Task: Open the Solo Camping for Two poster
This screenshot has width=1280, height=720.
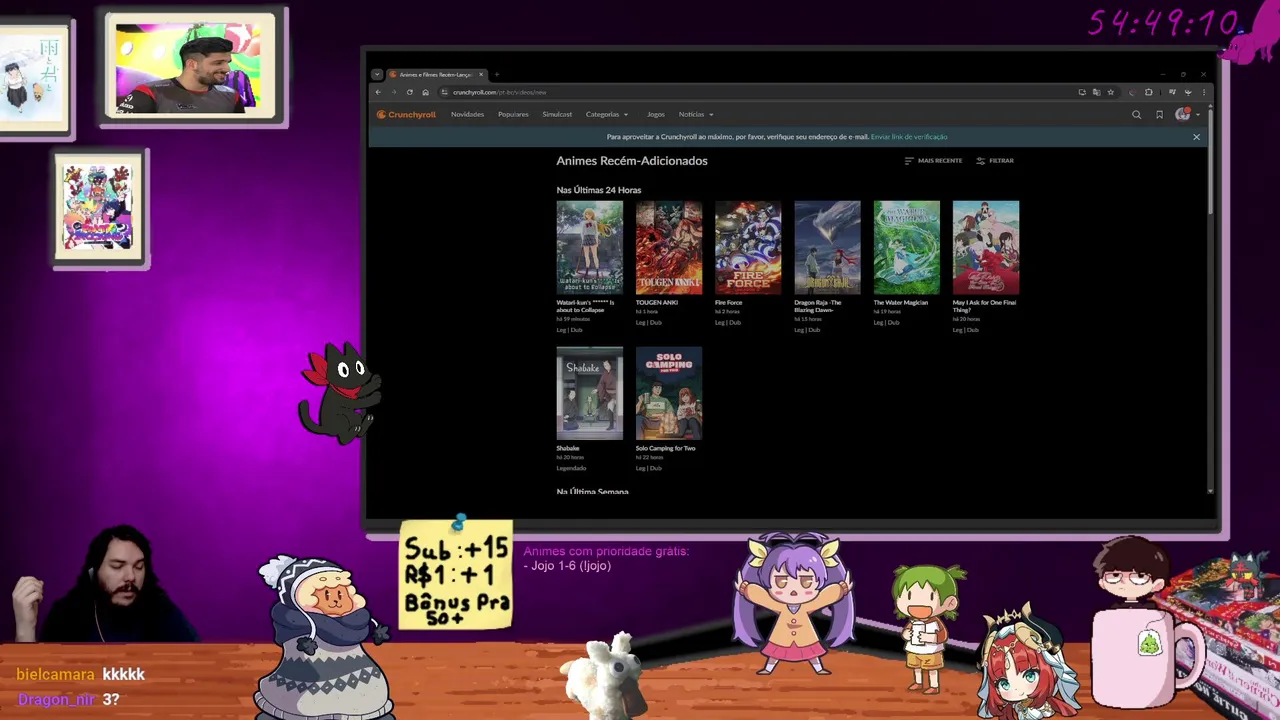Action: point(669,393)
